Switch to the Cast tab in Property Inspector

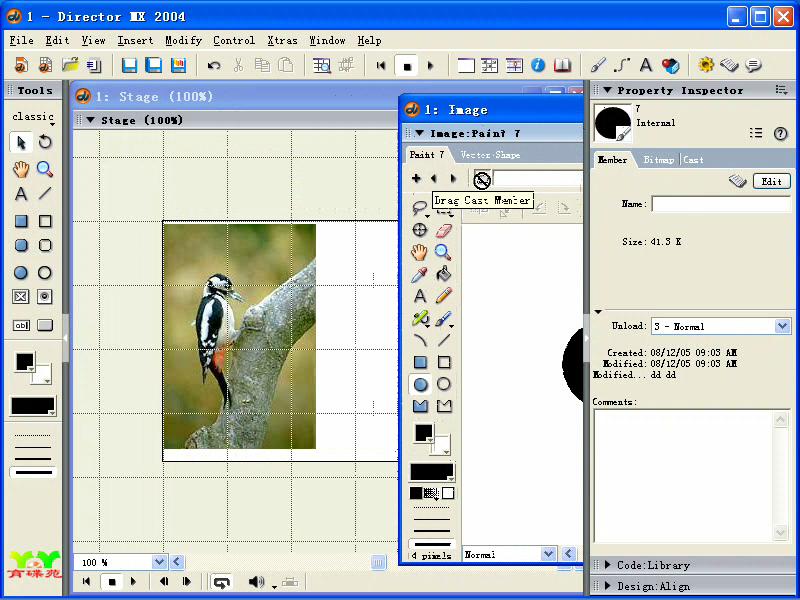coord(693,160)
